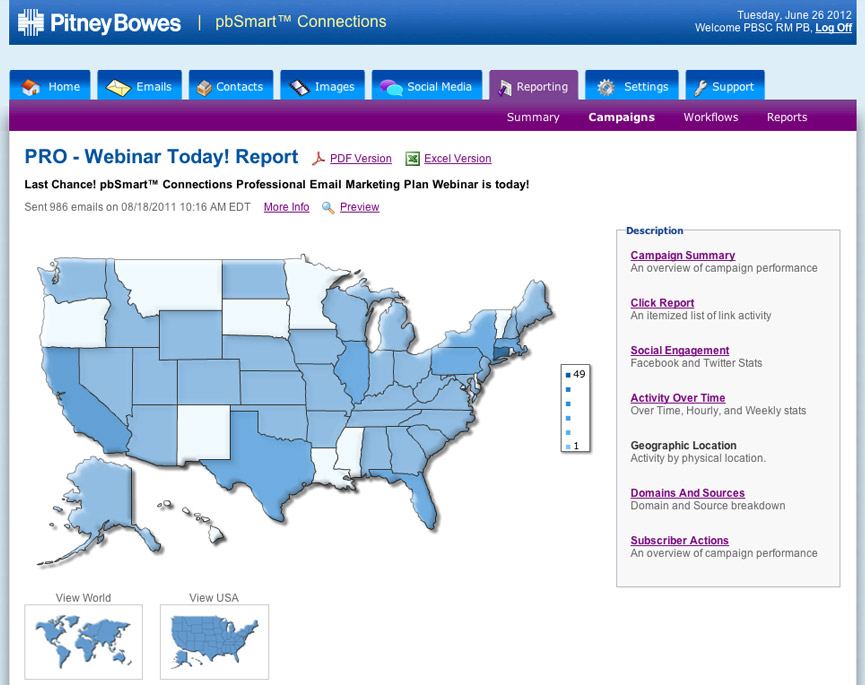Click the Home tab house icon
The image size is (865, 685).
pos(31,87)
